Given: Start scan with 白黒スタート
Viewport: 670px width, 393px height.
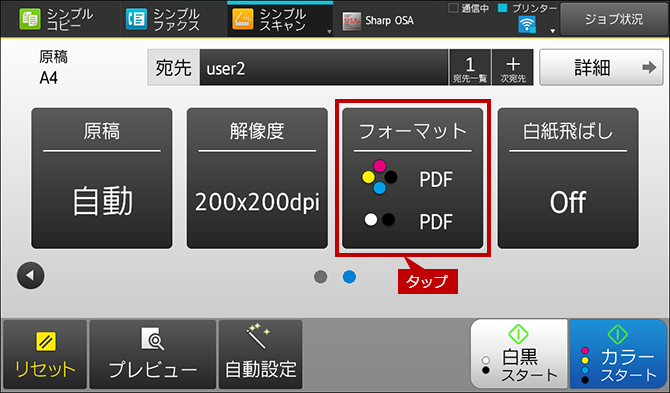Looking at the screenshot, I should coord(519,354).
